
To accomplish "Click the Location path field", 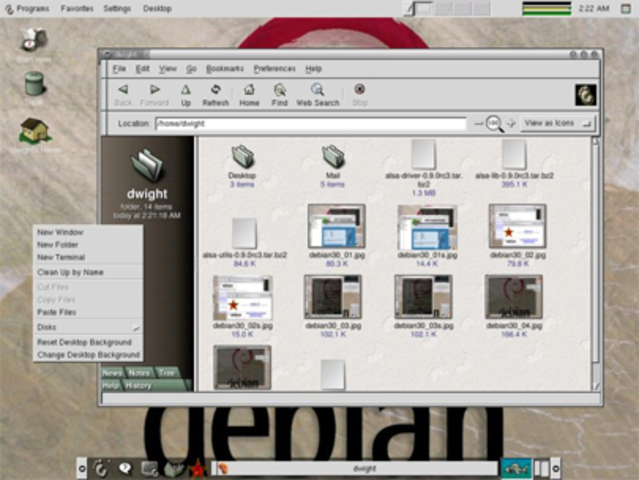I will (311, 123).
